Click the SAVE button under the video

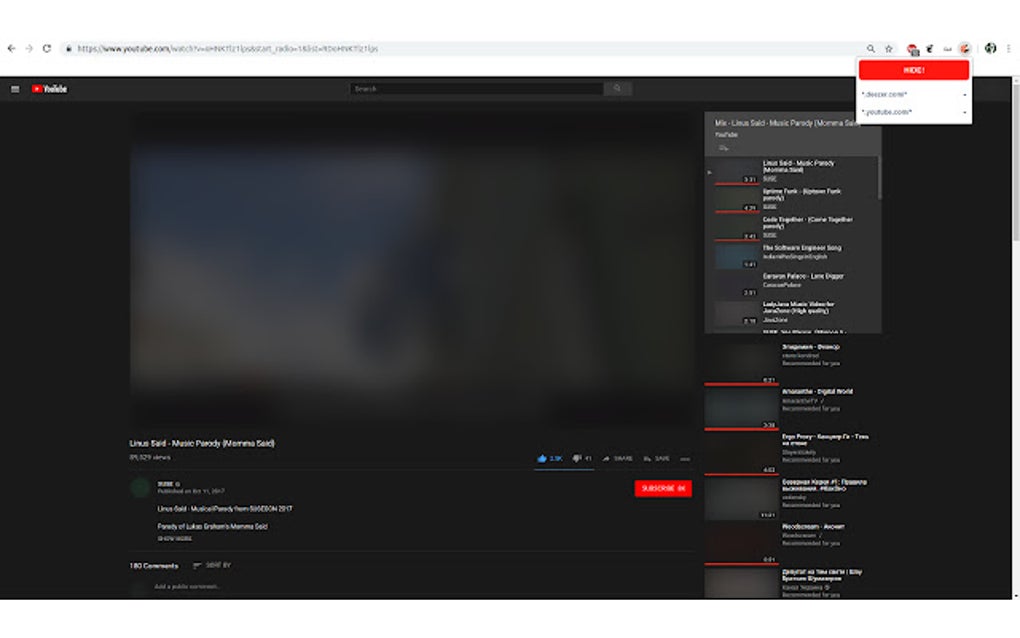point(656,459)
